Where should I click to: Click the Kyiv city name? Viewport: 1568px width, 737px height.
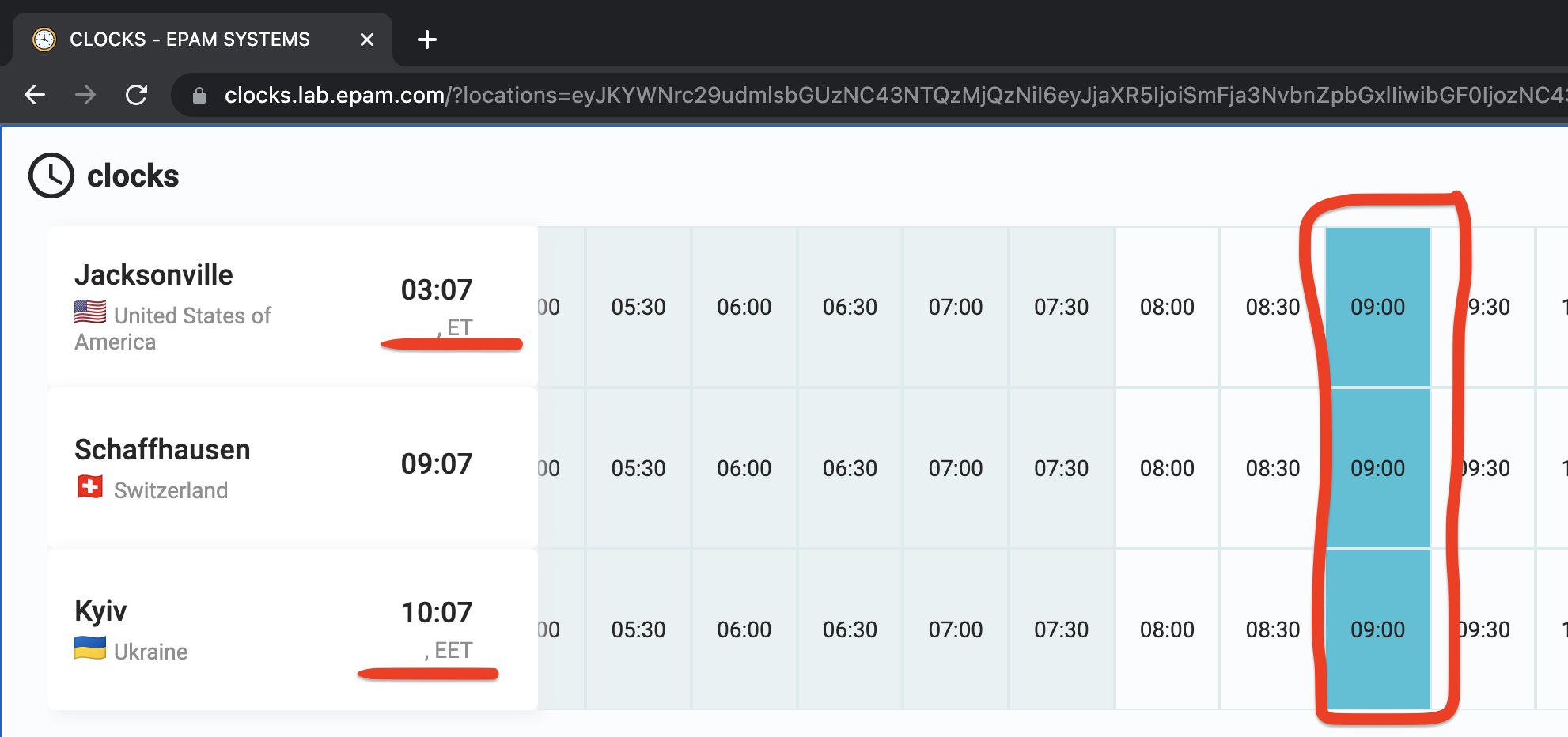tap(100, 610)
